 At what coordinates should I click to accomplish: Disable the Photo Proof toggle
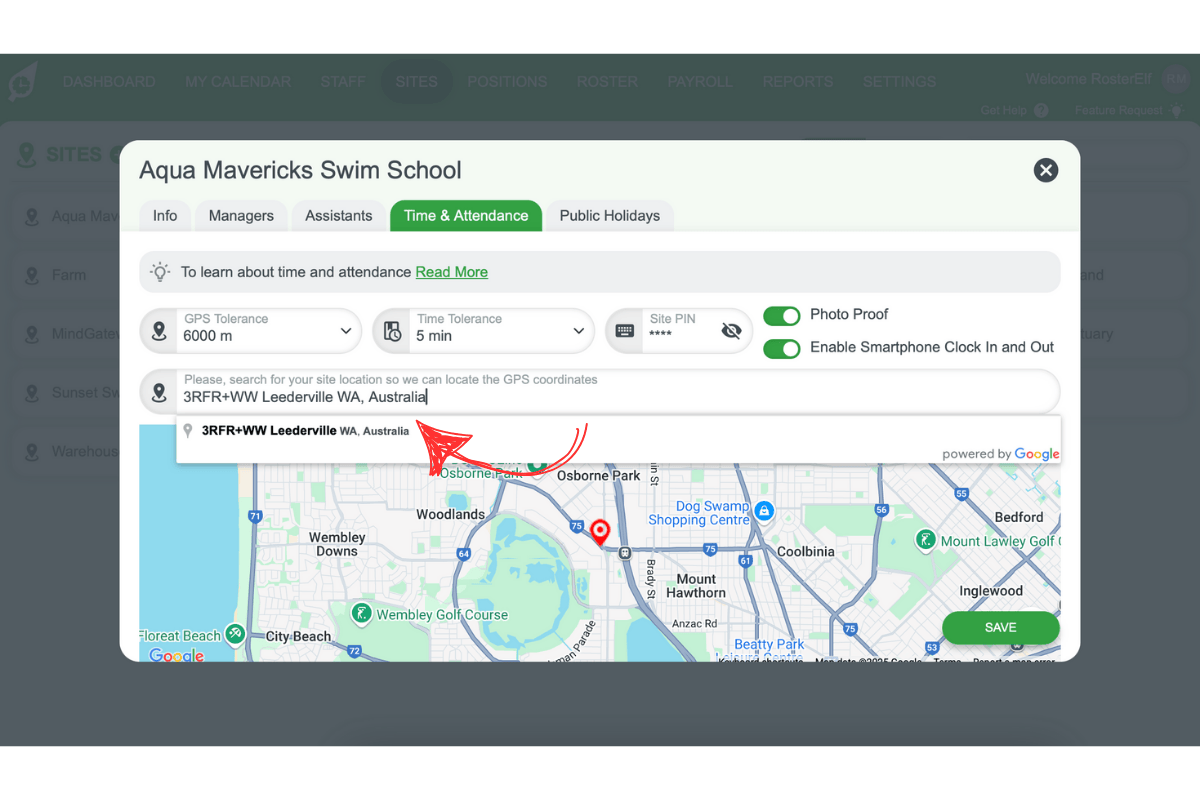pos(782,316)
